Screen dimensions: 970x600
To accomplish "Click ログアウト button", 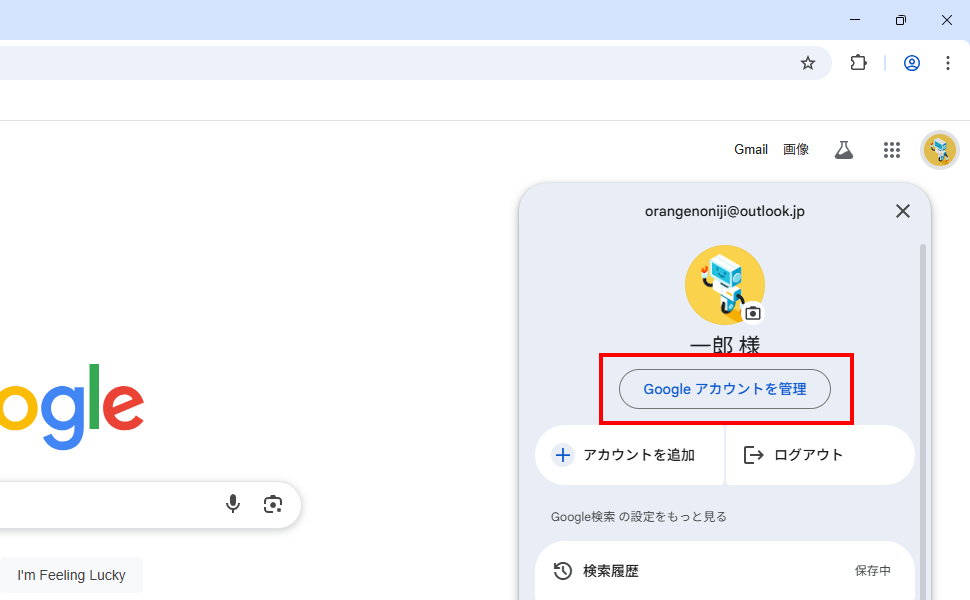I will point(820,455).
